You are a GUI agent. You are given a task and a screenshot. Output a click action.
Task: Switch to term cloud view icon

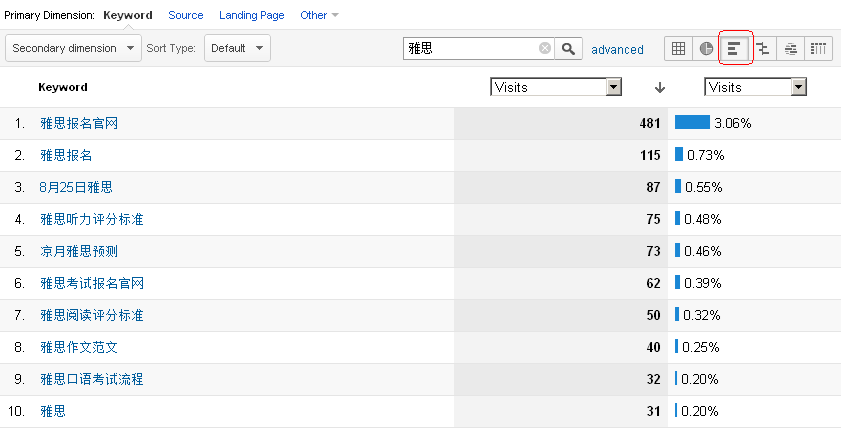pyautogui.click(x=791, y=49)
